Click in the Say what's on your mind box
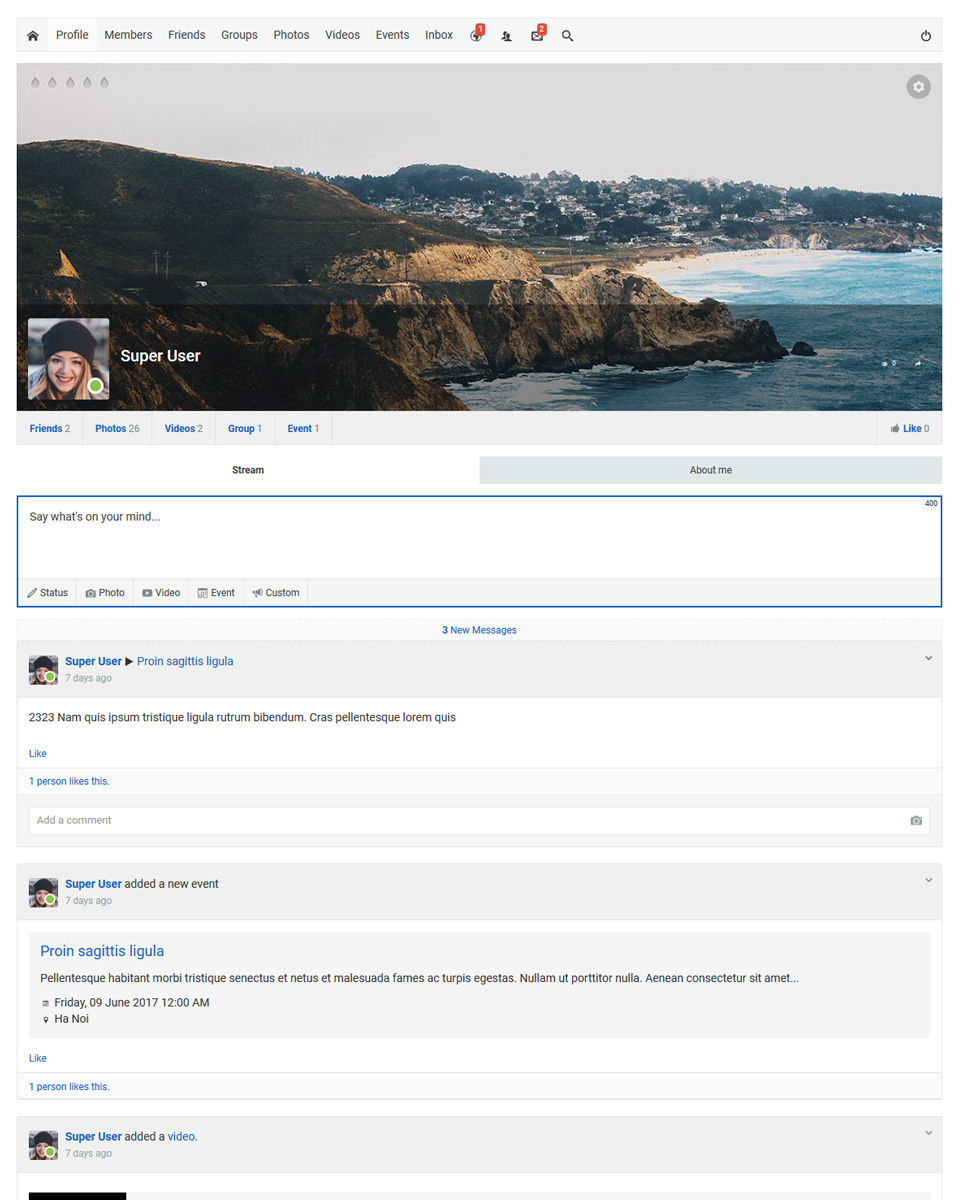The height and width of the screenshot is (1200, 960). (x=479, y=538)
